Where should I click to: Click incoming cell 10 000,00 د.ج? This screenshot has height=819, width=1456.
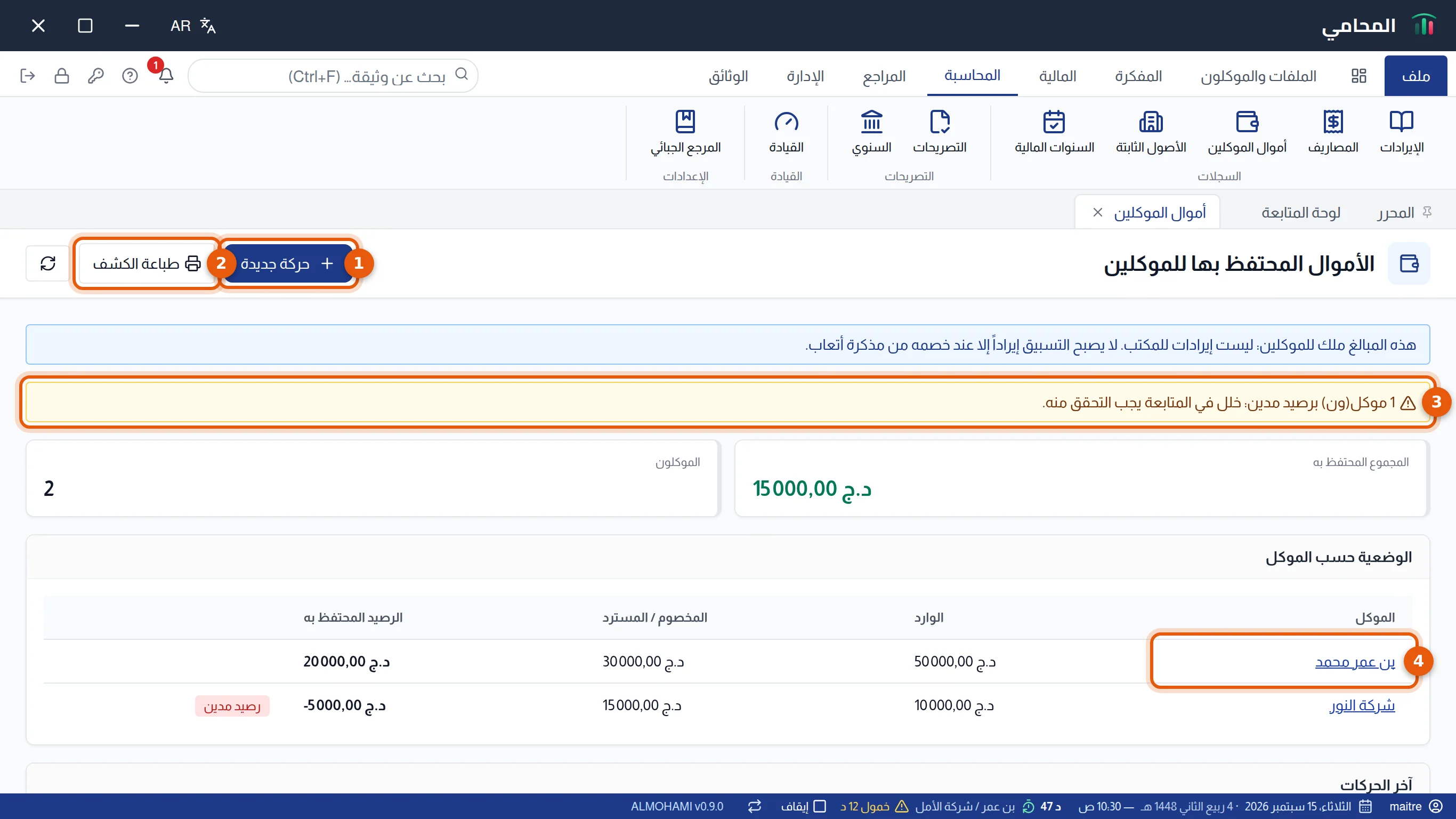click(x=954, y=705)
